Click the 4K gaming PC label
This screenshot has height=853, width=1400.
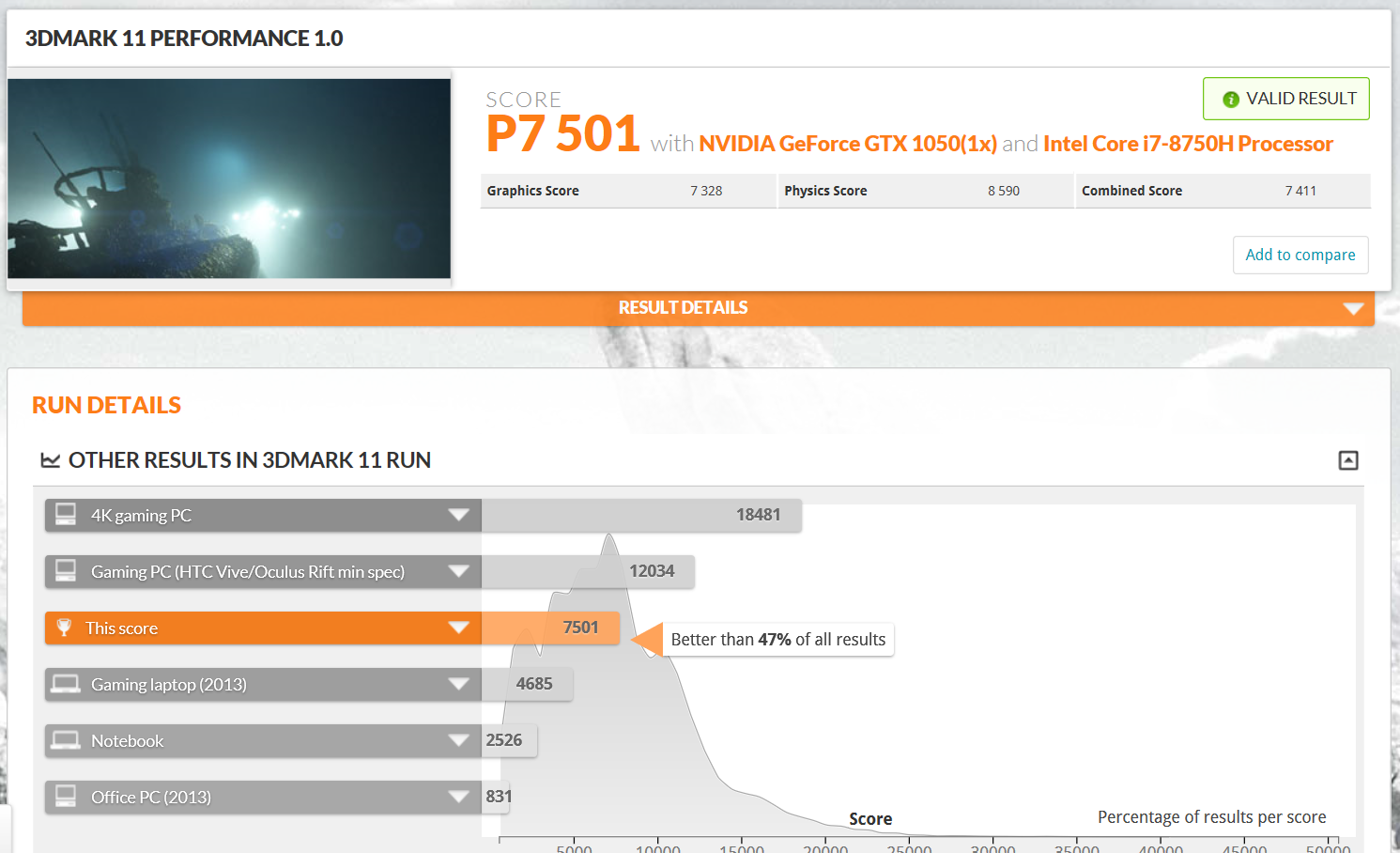[141, 515]
